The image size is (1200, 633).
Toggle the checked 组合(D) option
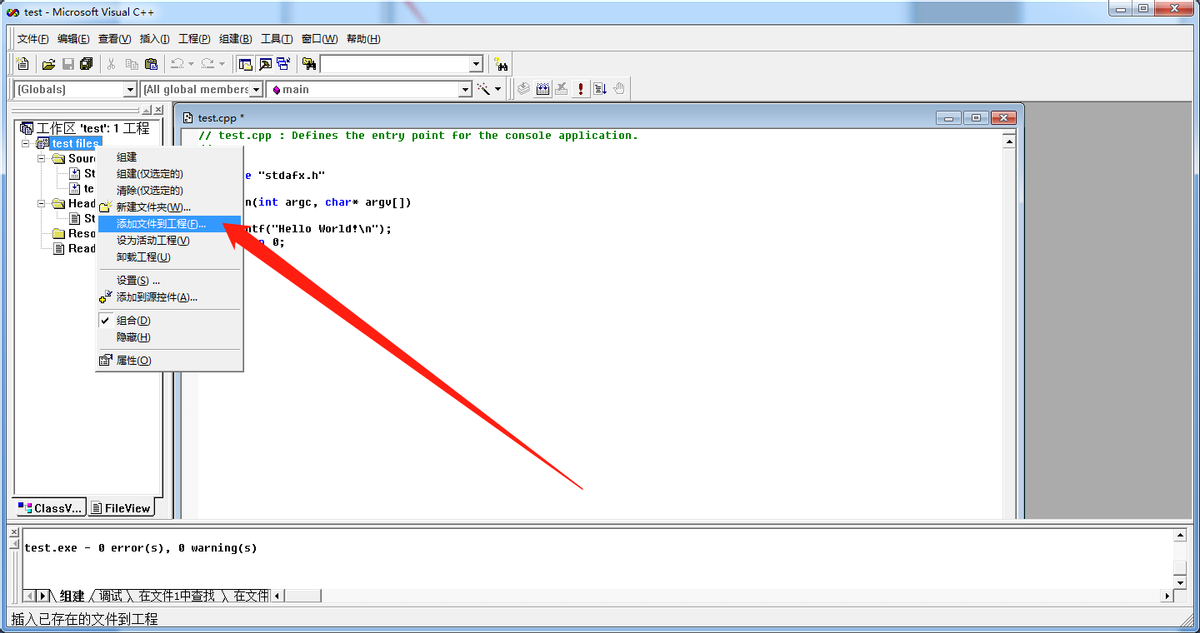point(169,320)
